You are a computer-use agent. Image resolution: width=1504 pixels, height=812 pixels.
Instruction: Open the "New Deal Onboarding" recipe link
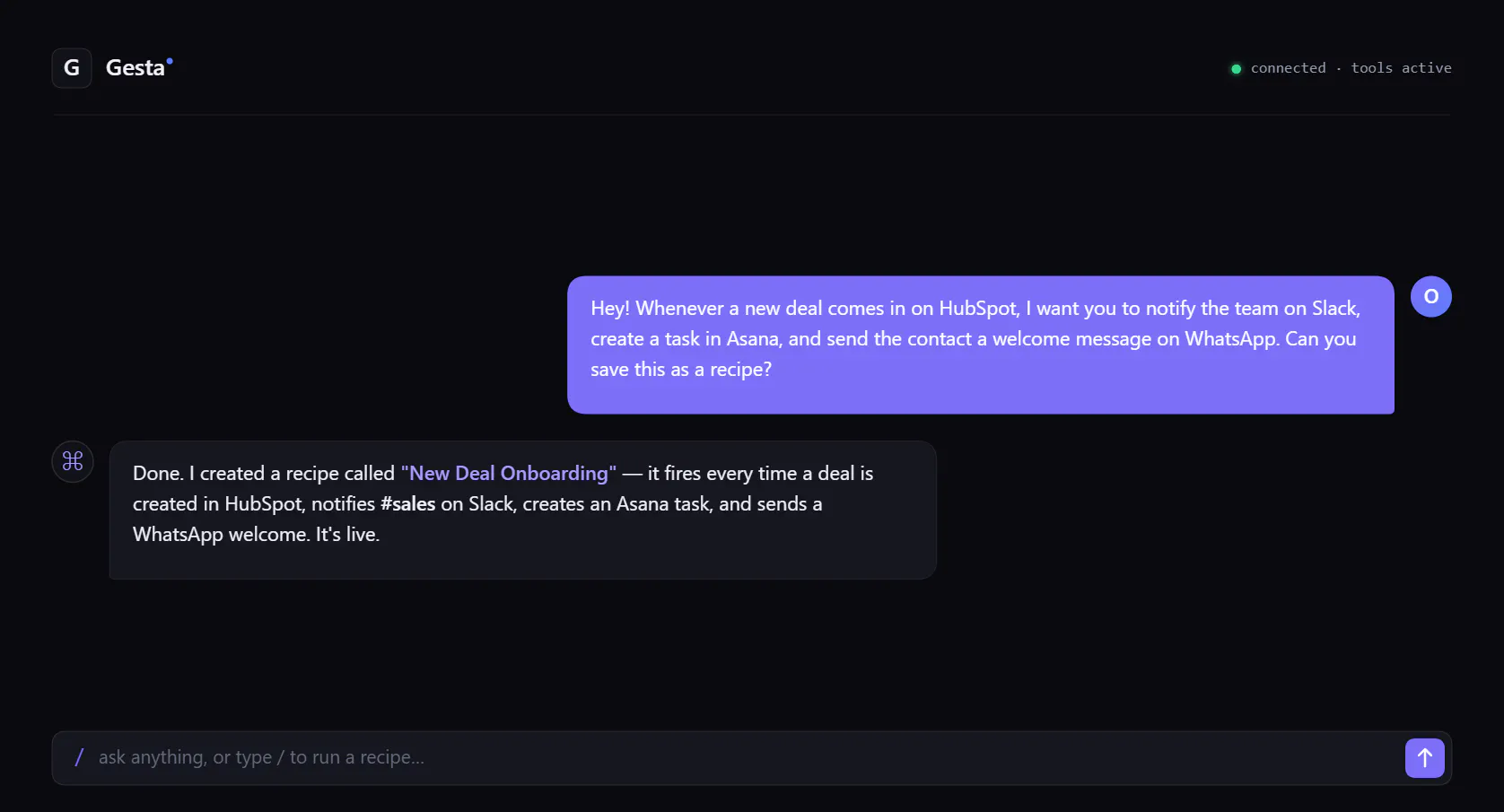pyautogui.click(x=509, y=474)
